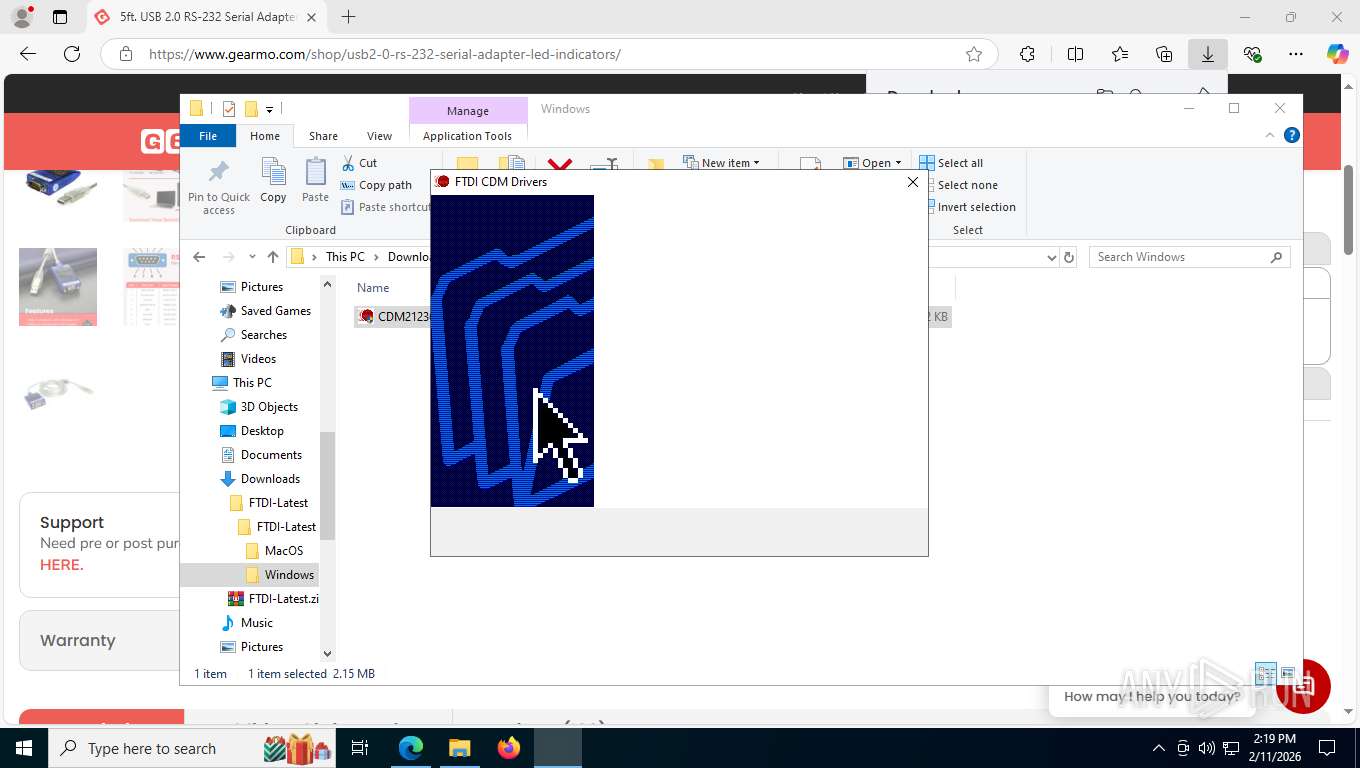The height and width of the screenshot is (768, 1360).
Task: Click quick access toolbar New folder icon
Action: (x=252, y=109)
